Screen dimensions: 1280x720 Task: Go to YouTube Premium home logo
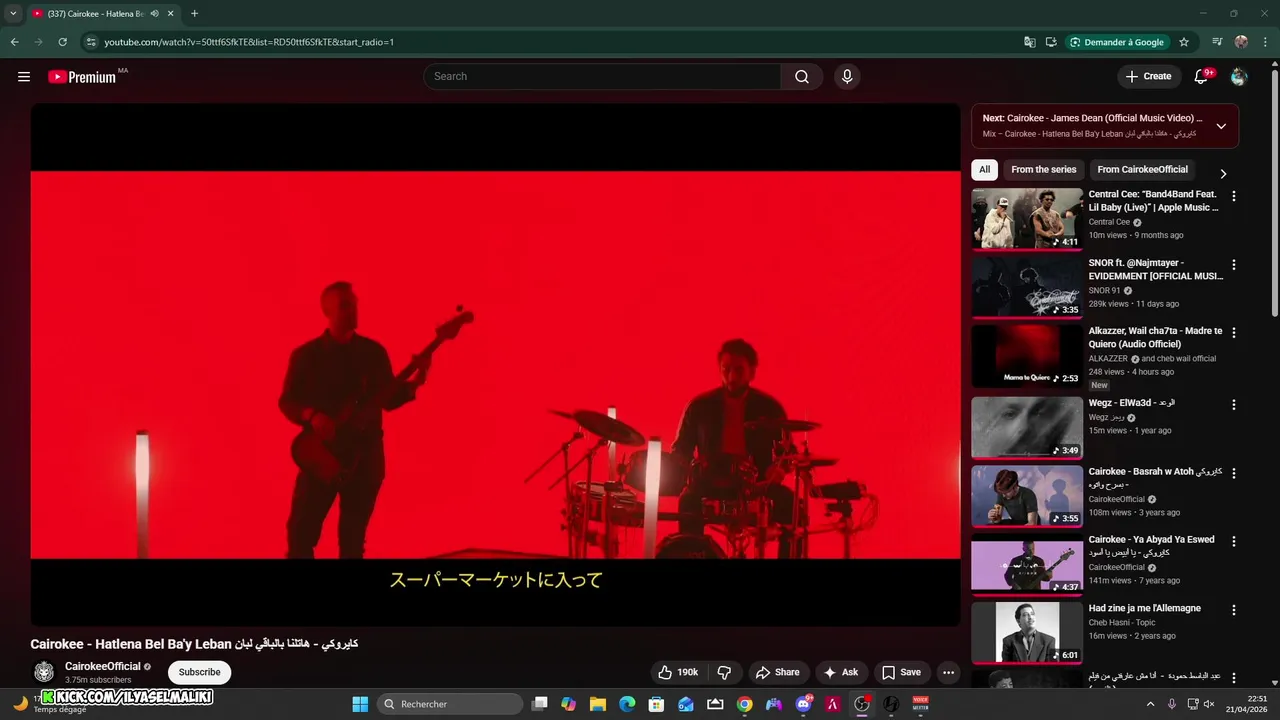pyautogui.click(x=82, y=77)
